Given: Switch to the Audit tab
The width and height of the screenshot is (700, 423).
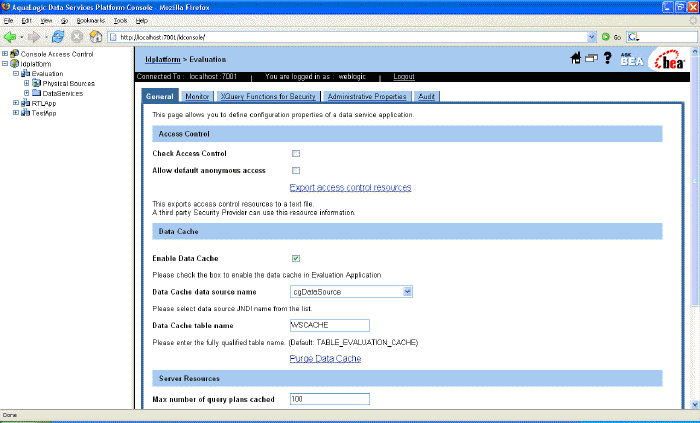Looking at the screenshot, I should (426, 96).
